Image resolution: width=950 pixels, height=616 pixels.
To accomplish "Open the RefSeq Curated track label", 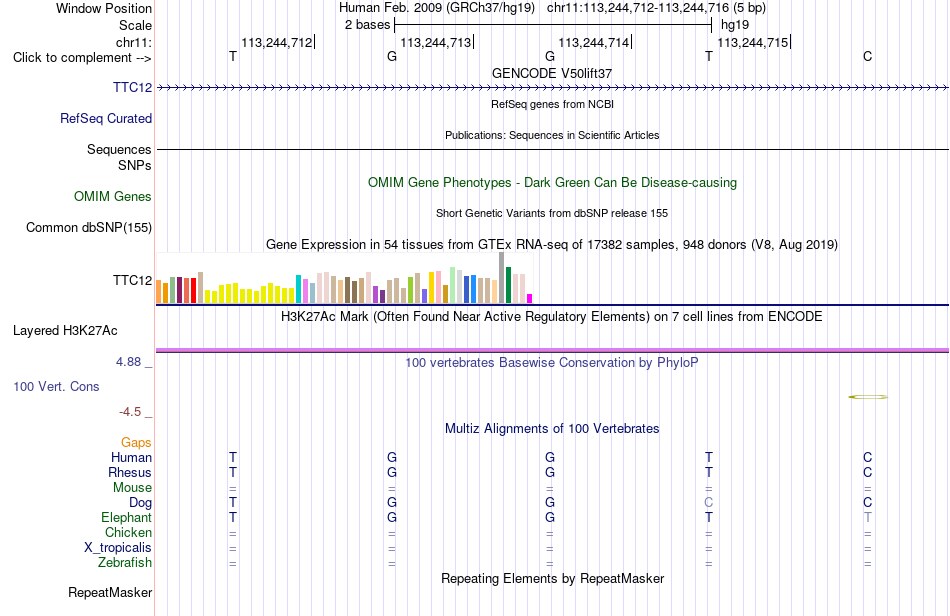I will click(x=106, y=118).
